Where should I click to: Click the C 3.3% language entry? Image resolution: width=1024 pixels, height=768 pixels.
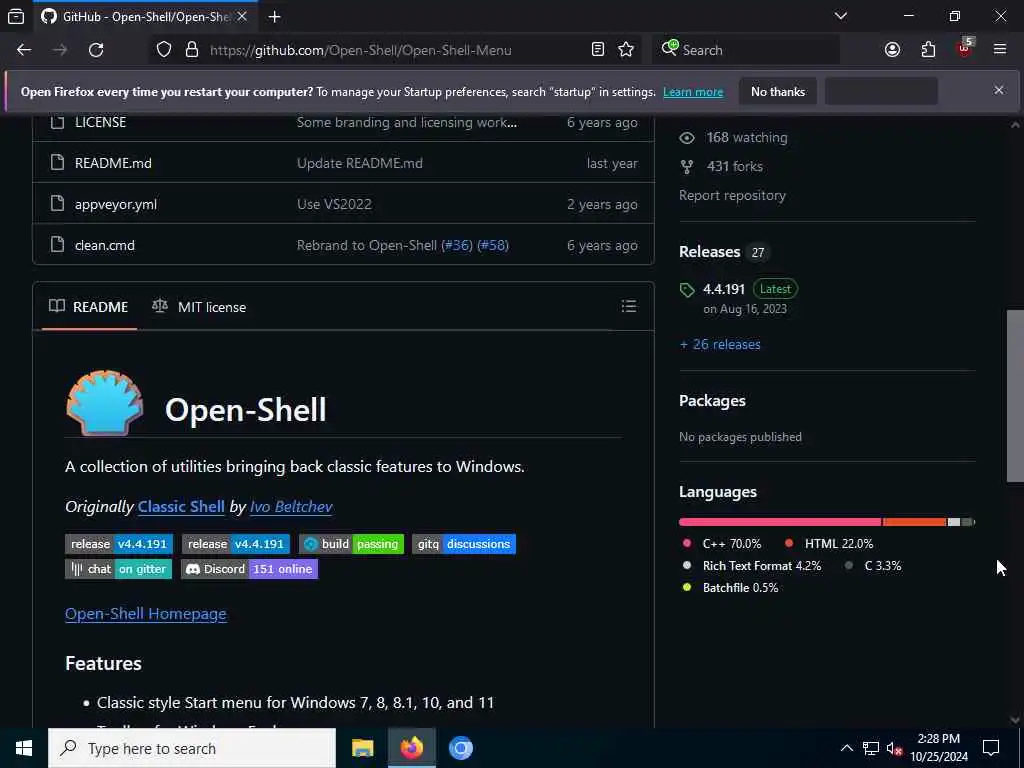coord(872,566)
